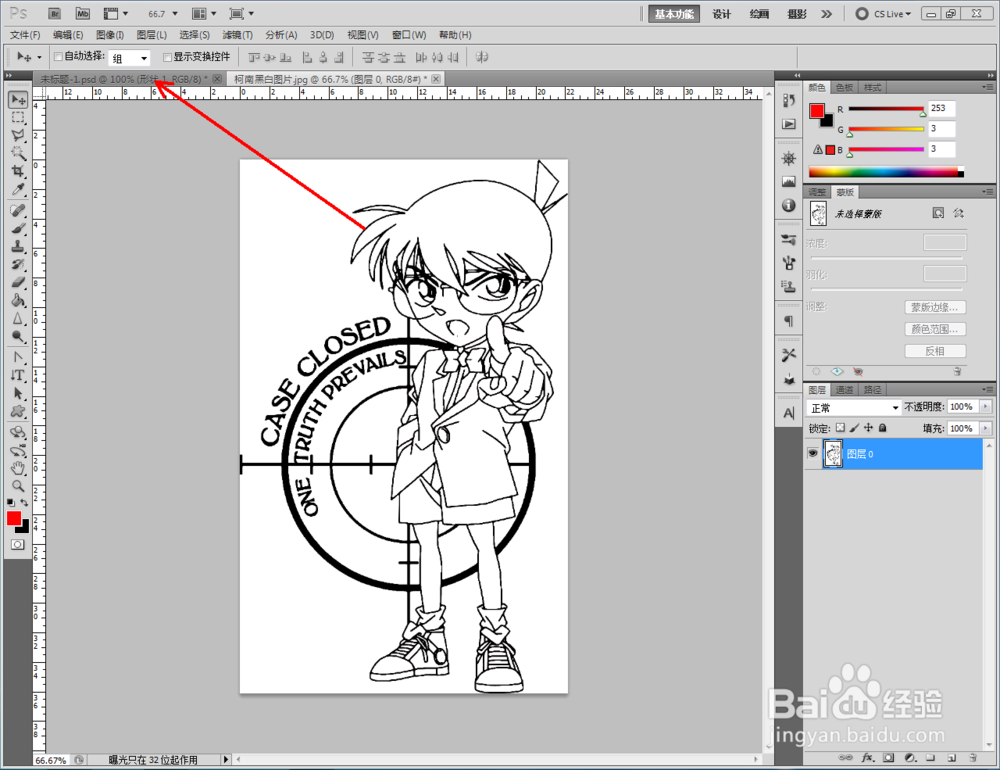
Task: Swap foreground and background colors
Action: click(24, 503)
